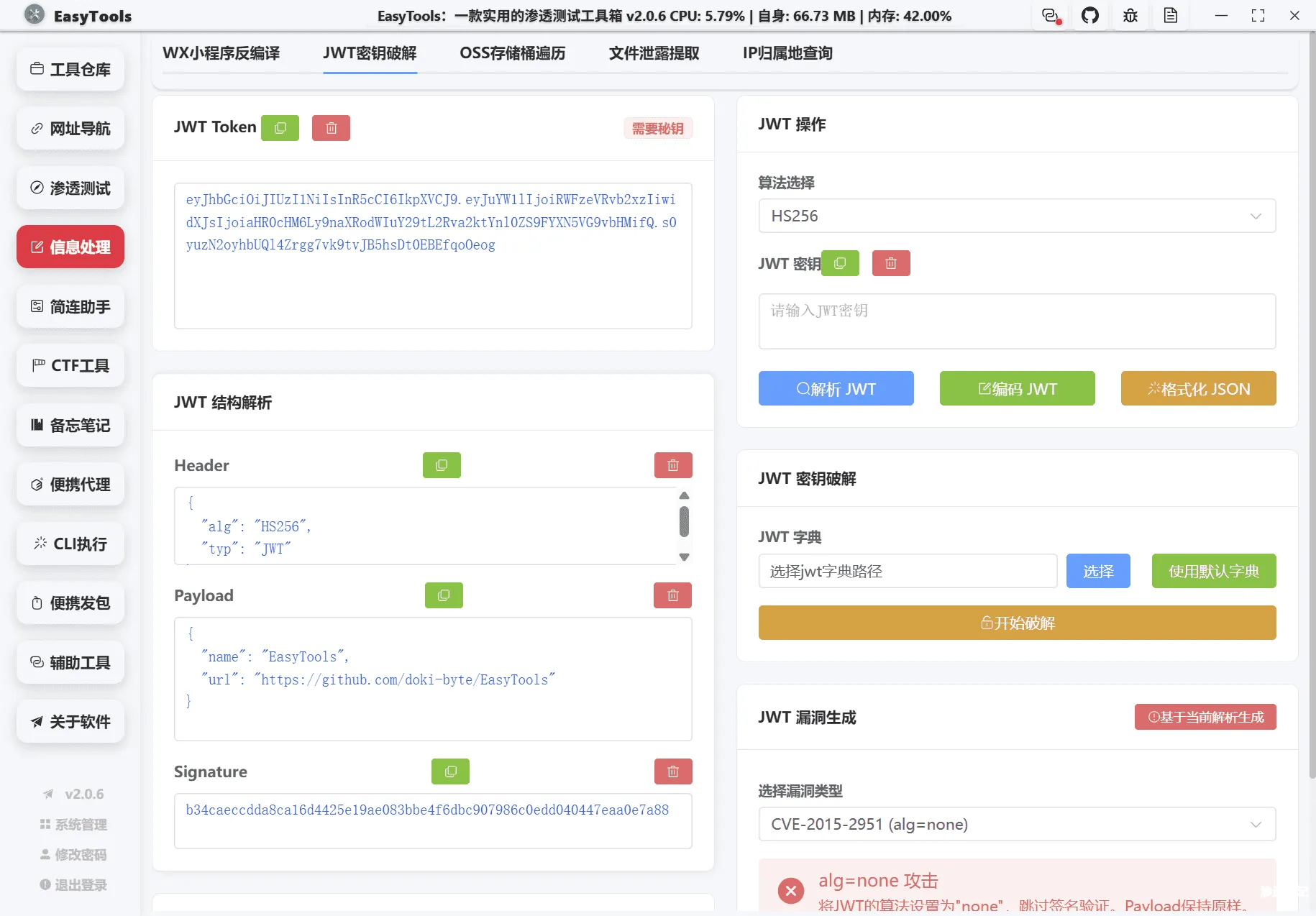This screenshot has height=916, width=1316.
Task: Switch to the IP归属地查询 tab
Action: tap(786, 52)
